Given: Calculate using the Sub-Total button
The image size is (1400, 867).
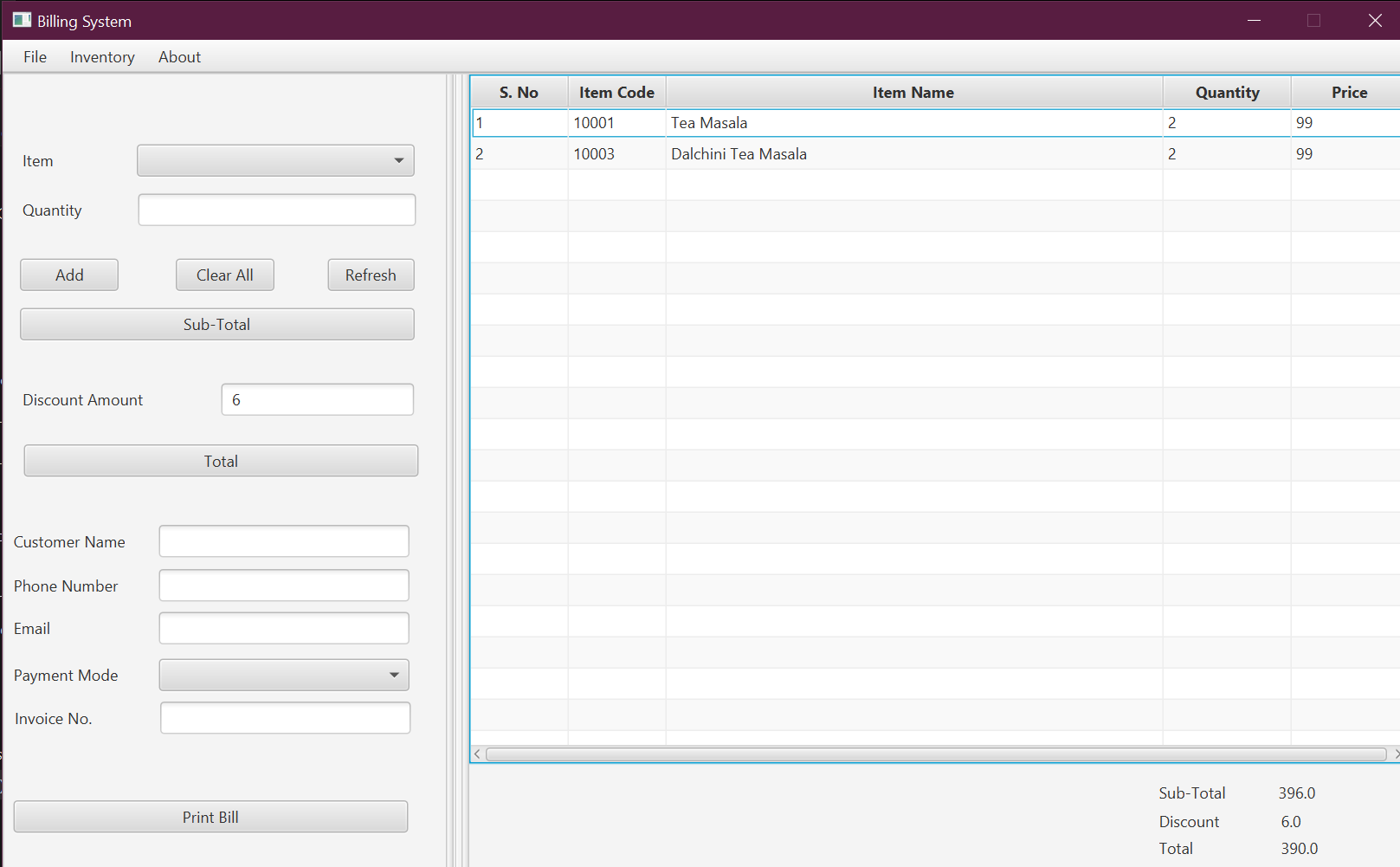Looking at the screenshot, I should point(216,324).
